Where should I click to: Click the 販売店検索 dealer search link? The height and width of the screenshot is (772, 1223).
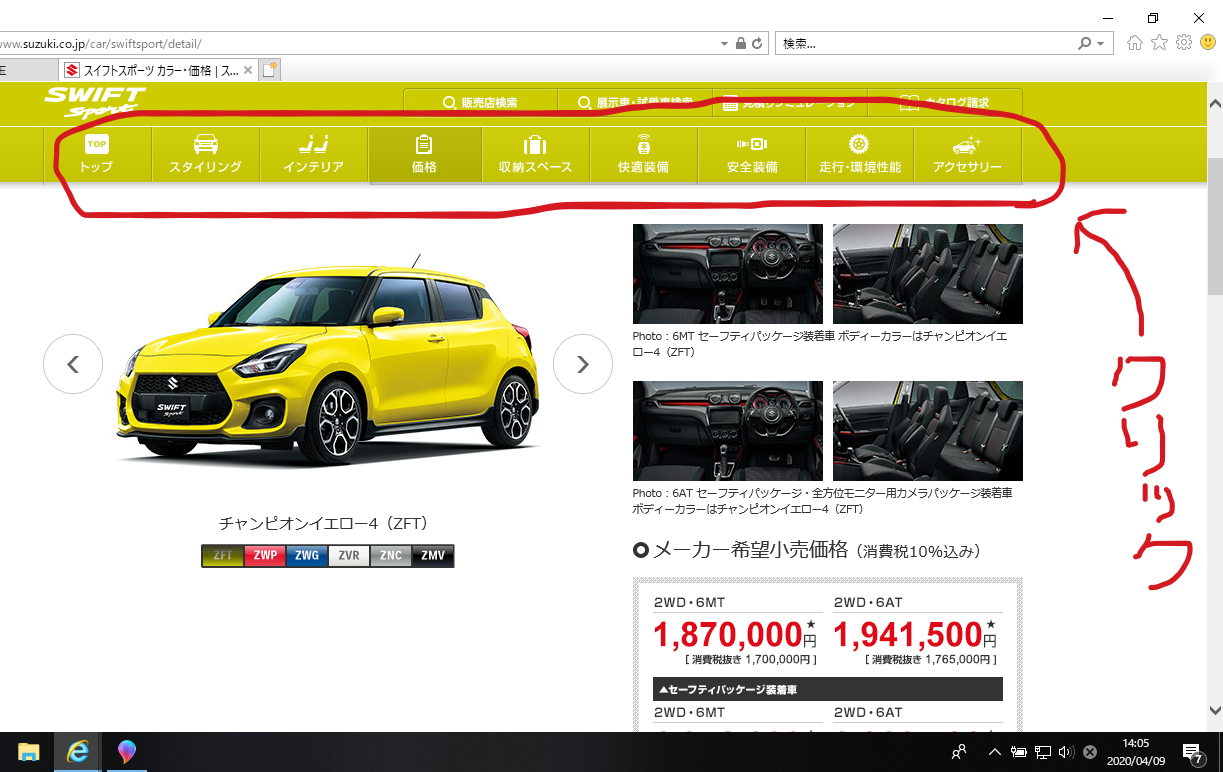(480, 102)
